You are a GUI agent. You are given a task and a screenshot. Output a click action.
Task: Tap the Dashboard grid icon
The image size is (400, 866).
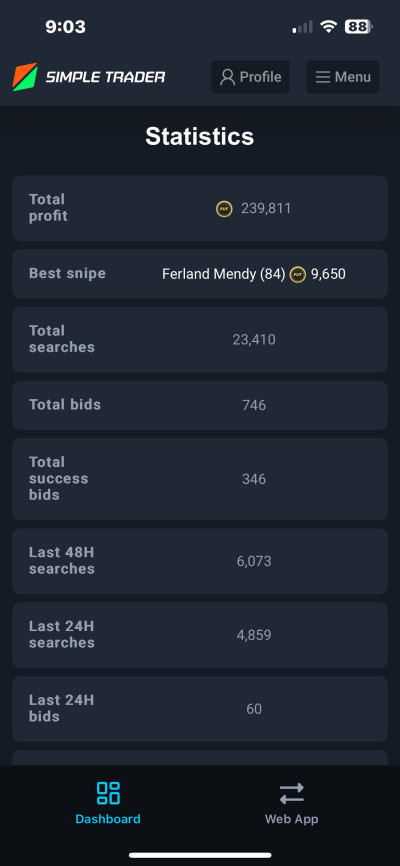pos(108,793)
